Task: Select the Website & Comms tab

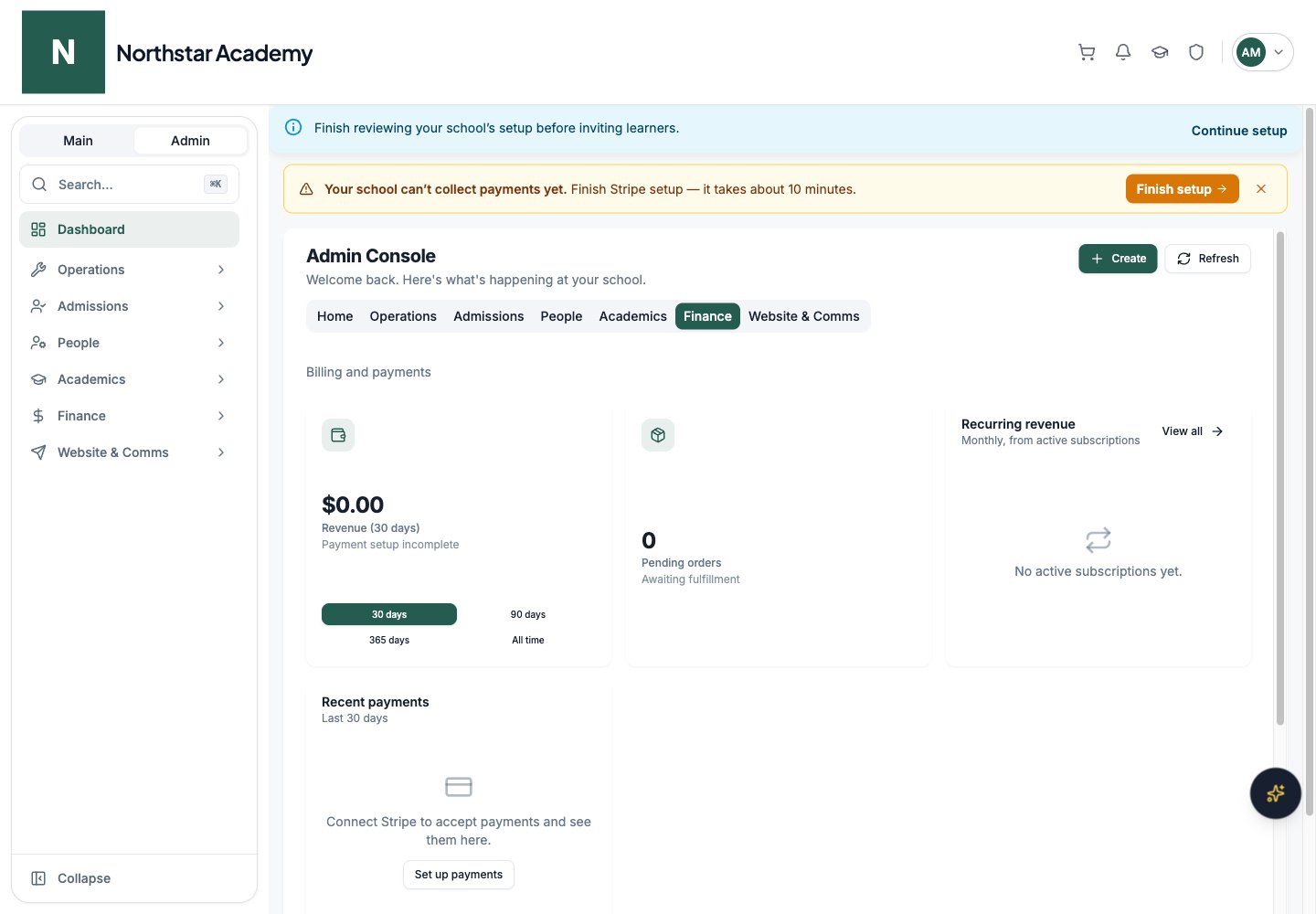Action: point(804,316)
